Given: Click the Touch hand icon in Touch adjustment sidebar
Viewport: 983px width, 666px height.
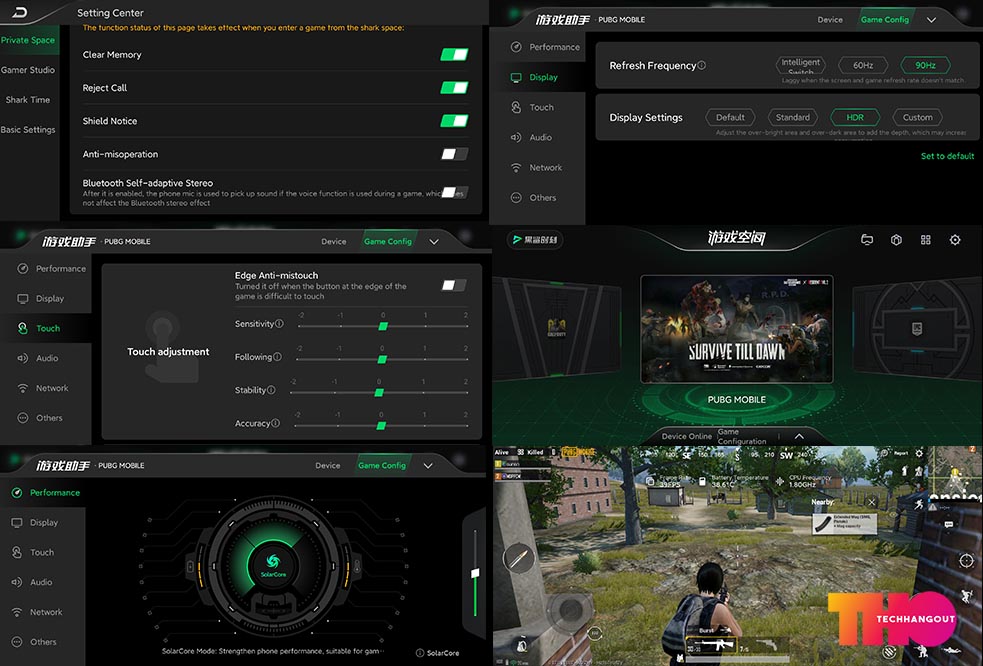Looking at the screenshot, I should click(23, 328).
